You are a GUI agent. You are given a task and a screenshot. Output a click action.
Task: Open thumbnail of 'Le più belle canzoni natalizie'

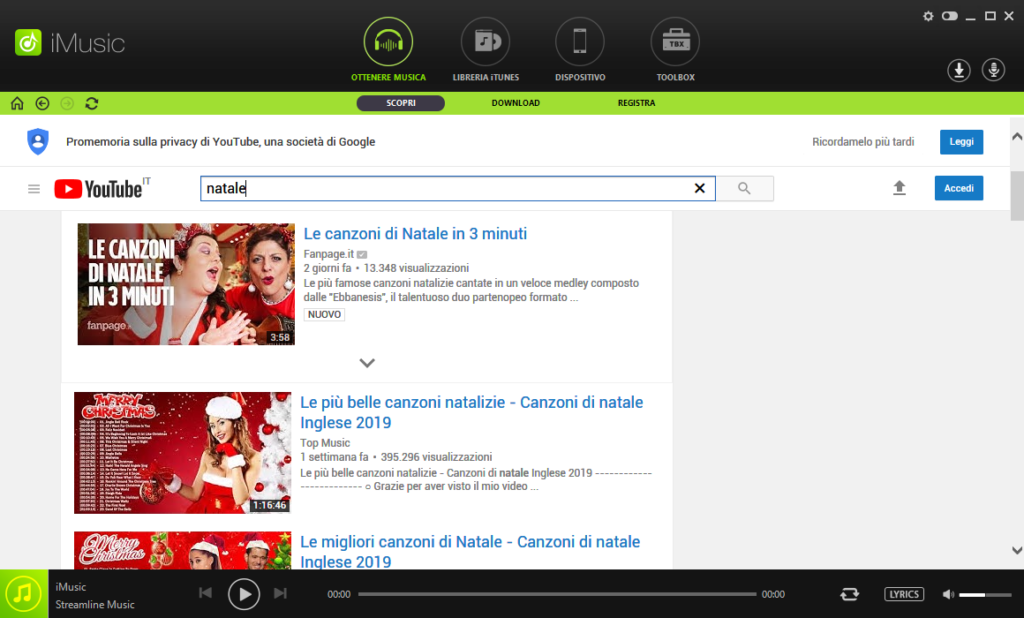coord(182,453)
